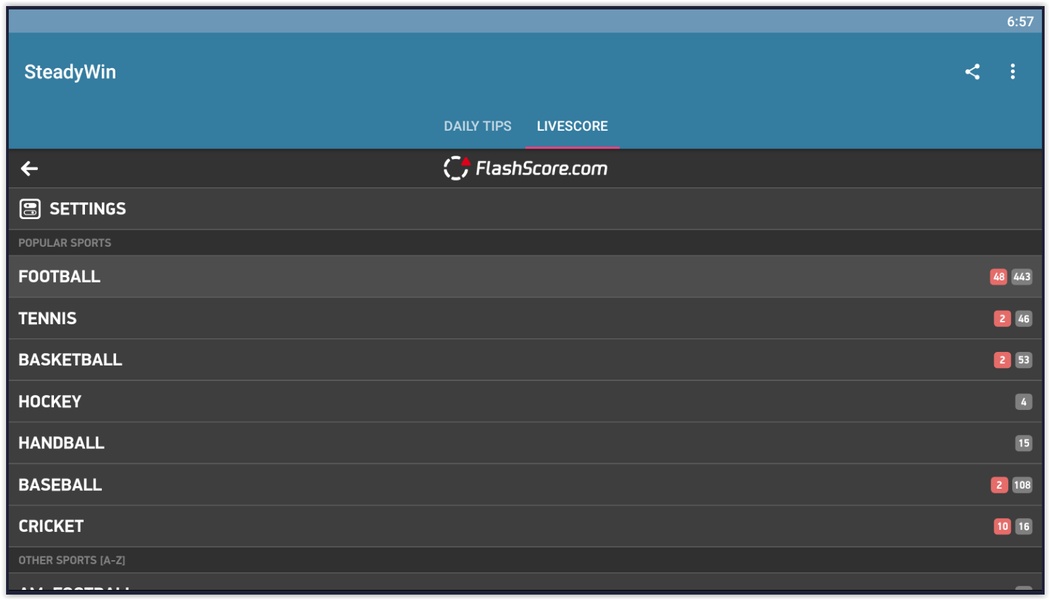This screenshot has height=600, width=1050.
Task: Go back using the left arrow
Action: click(x=29, y=168)
